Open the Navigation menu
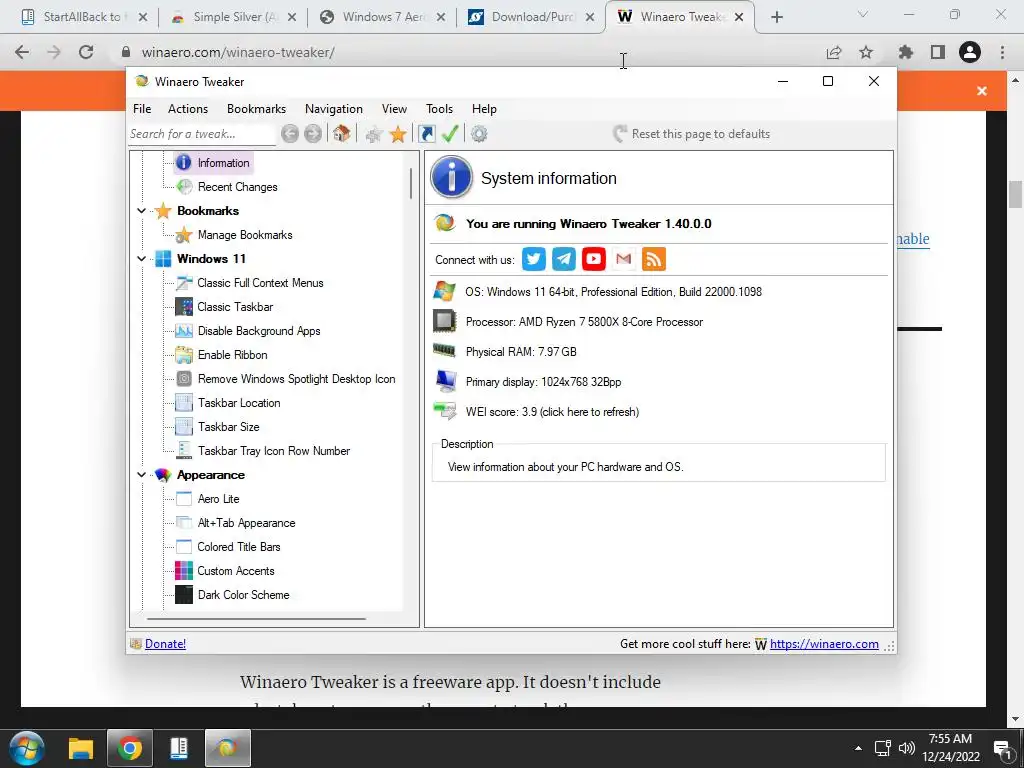This screenshot has height=768, width=1024. (x=334, y=109)
